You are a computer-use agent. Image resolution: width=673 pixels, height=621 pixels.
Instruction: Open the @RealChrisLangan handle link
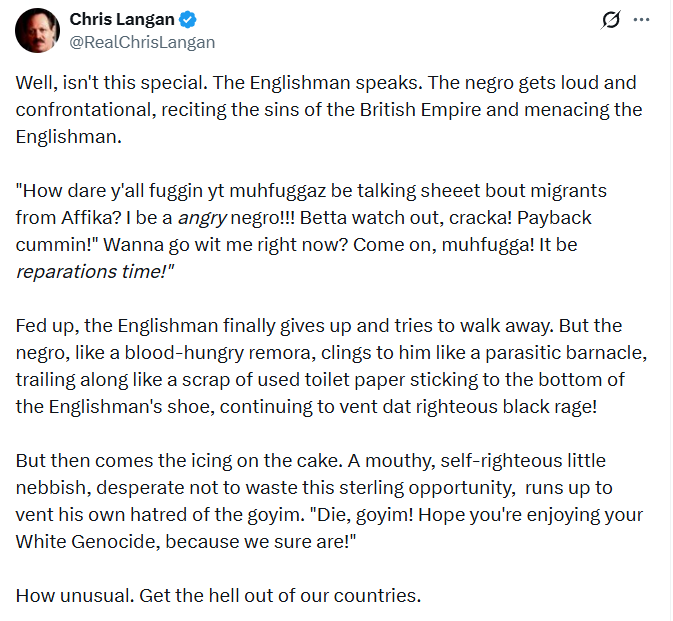point(142,42)
